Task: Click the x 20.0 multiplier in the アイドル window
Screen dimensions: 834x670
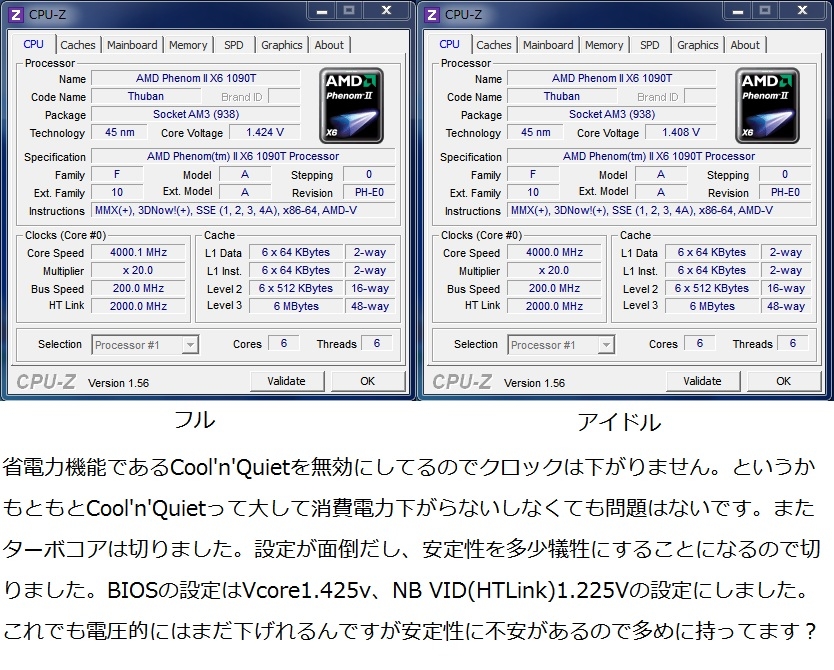Action: (x=554, y=271)
